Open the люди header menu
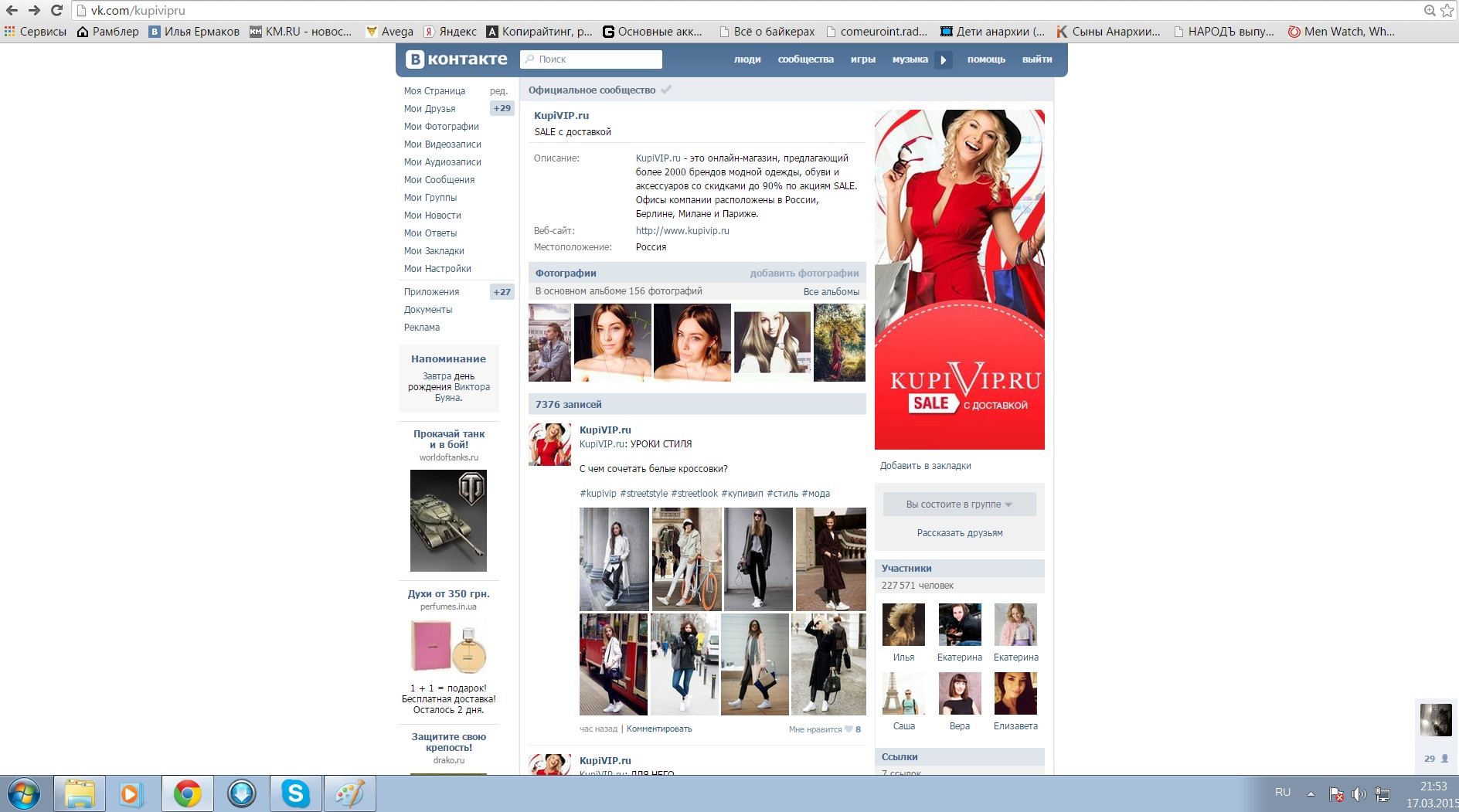The image size is (1459, 812). click(747, 59)
